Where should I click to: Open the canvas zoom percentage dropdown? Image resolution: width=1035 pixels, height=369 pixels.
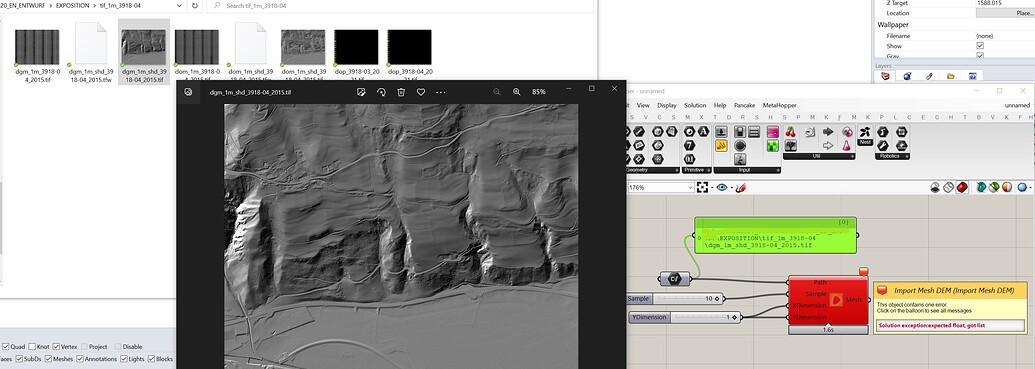pyautogui.click(x=690, y=187)
